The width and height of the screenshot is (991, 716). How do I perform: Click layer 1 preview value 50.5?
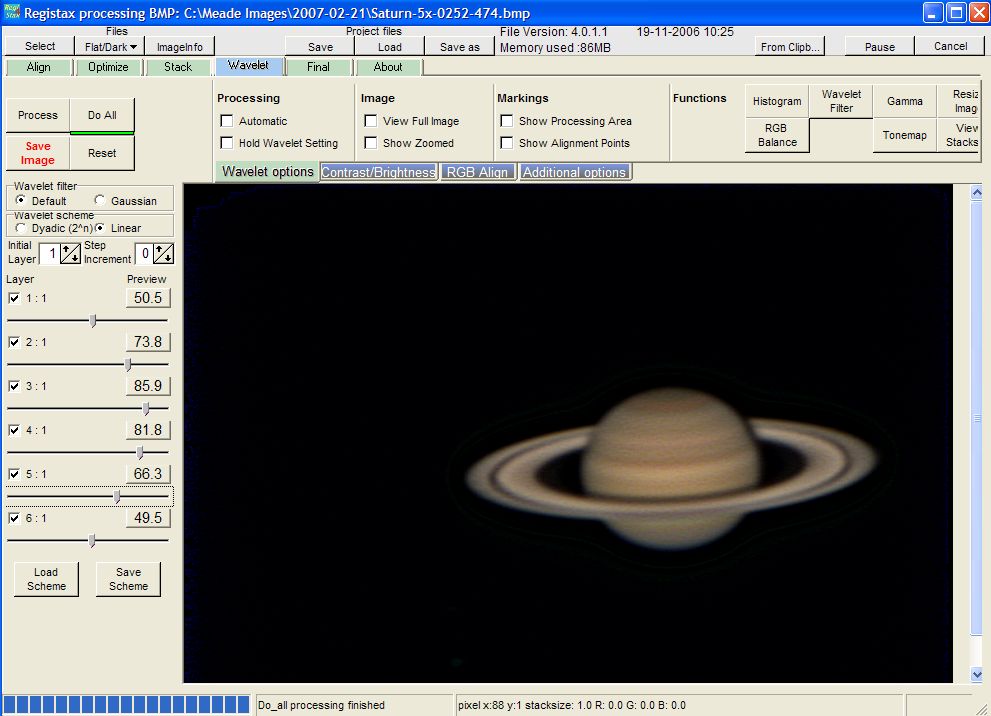148,298
